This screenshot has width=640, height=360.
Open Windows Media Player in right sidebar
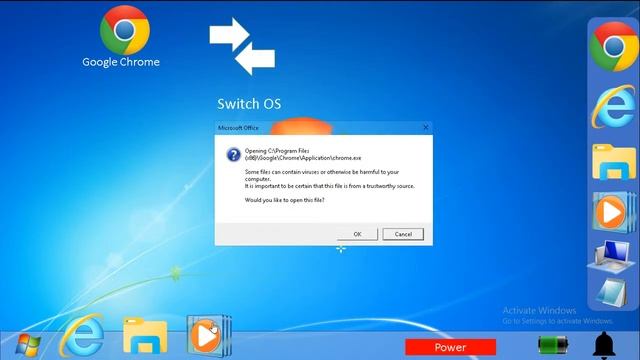click(x=614, y=213)
